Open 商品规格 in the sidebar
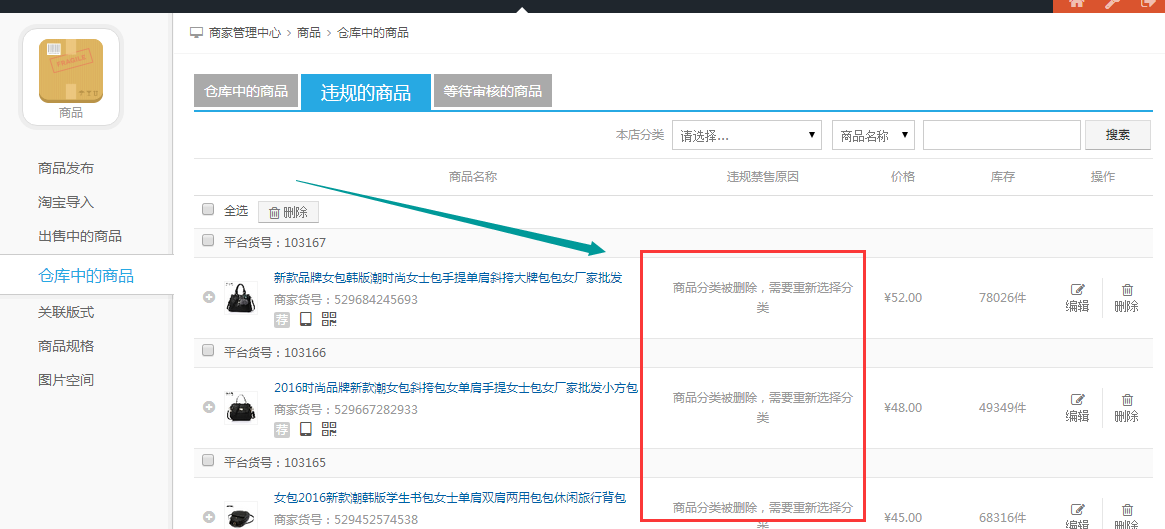Viewport: 1165px width, 529px height. click(66, 346)
